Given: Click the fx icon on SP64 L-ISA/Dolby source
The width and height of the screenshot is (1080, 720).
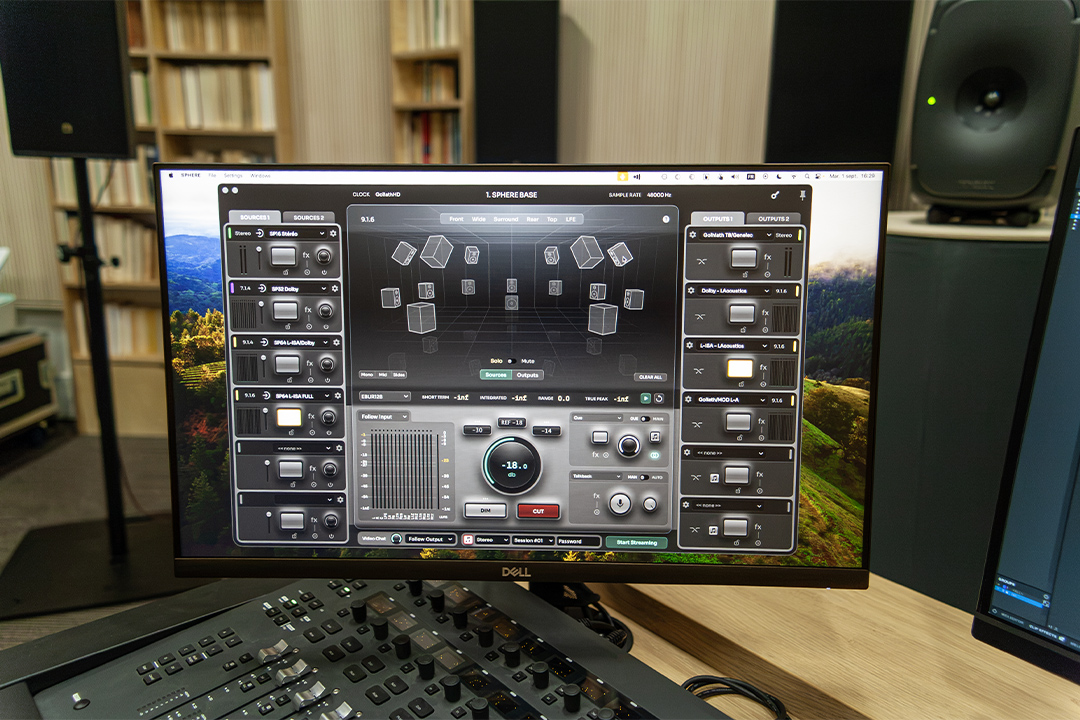Looking at the screenshot, I should pos(309,363).
